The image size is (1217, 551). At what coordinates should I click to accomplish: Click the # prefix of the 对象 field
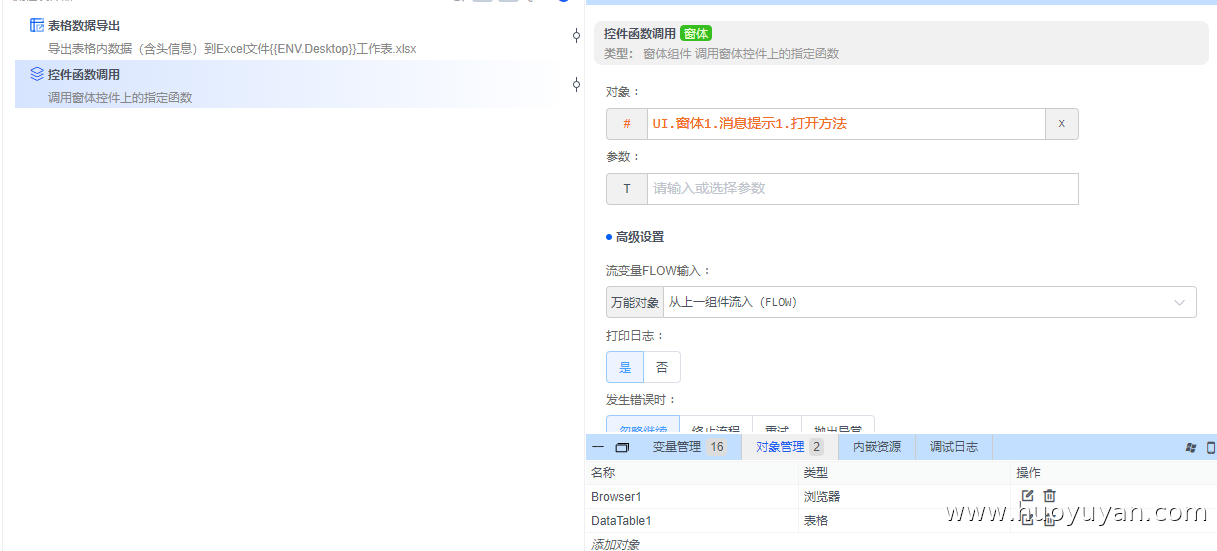pos(627,124)
